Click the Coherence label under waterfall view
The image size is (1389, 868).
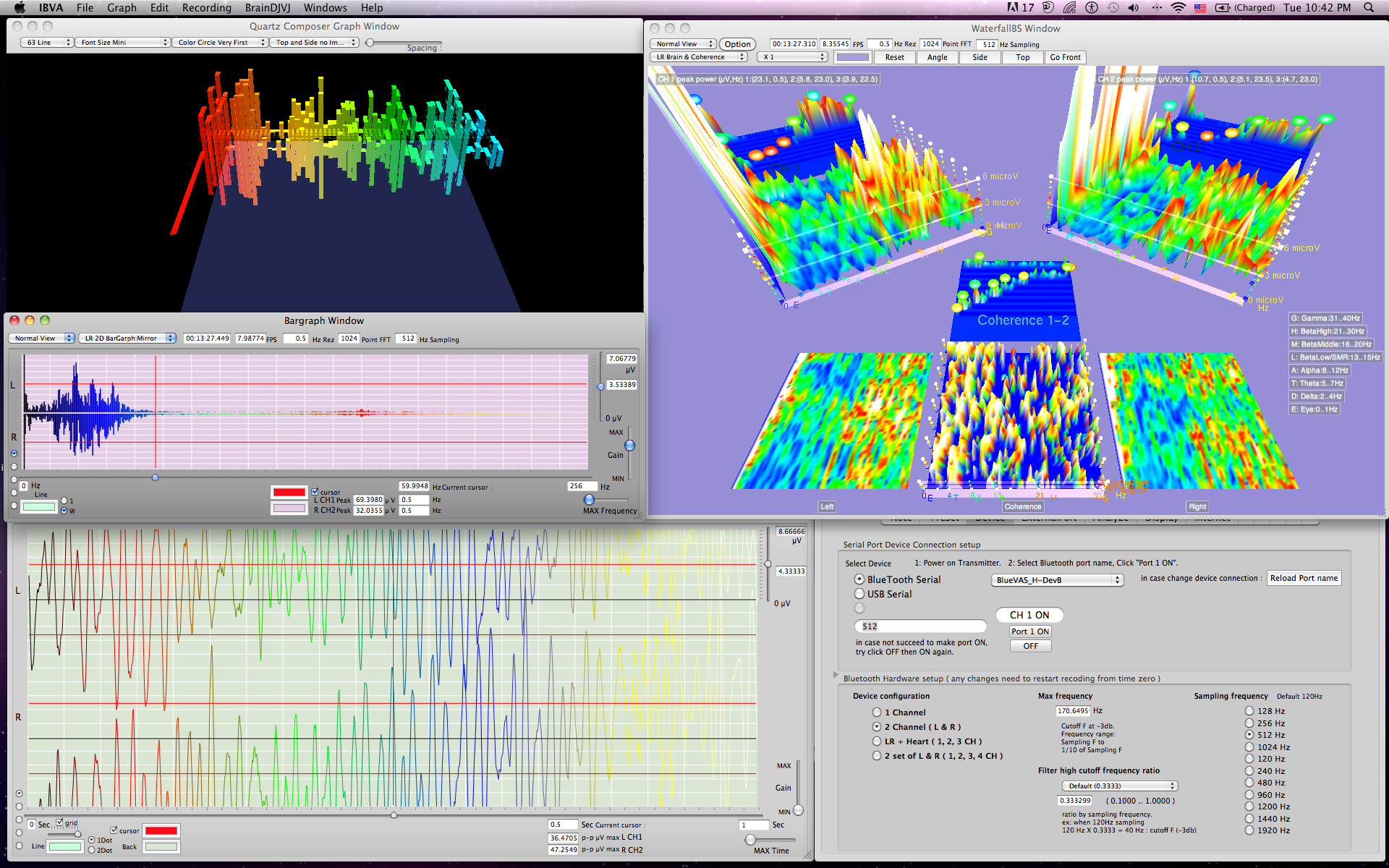click(x=1023, y=507)
